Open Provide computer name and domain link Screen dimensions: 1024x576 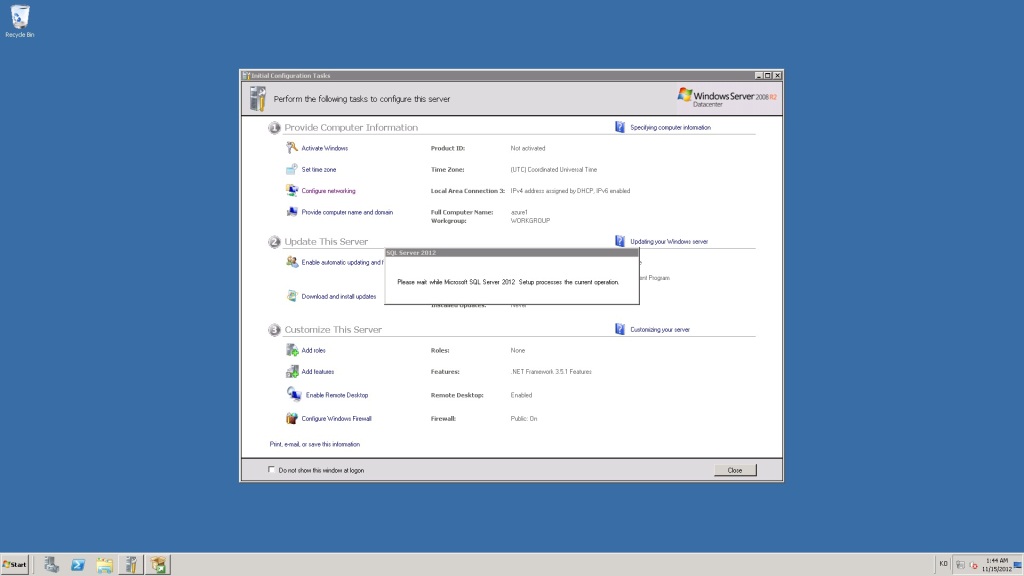(x=347, y=212)
